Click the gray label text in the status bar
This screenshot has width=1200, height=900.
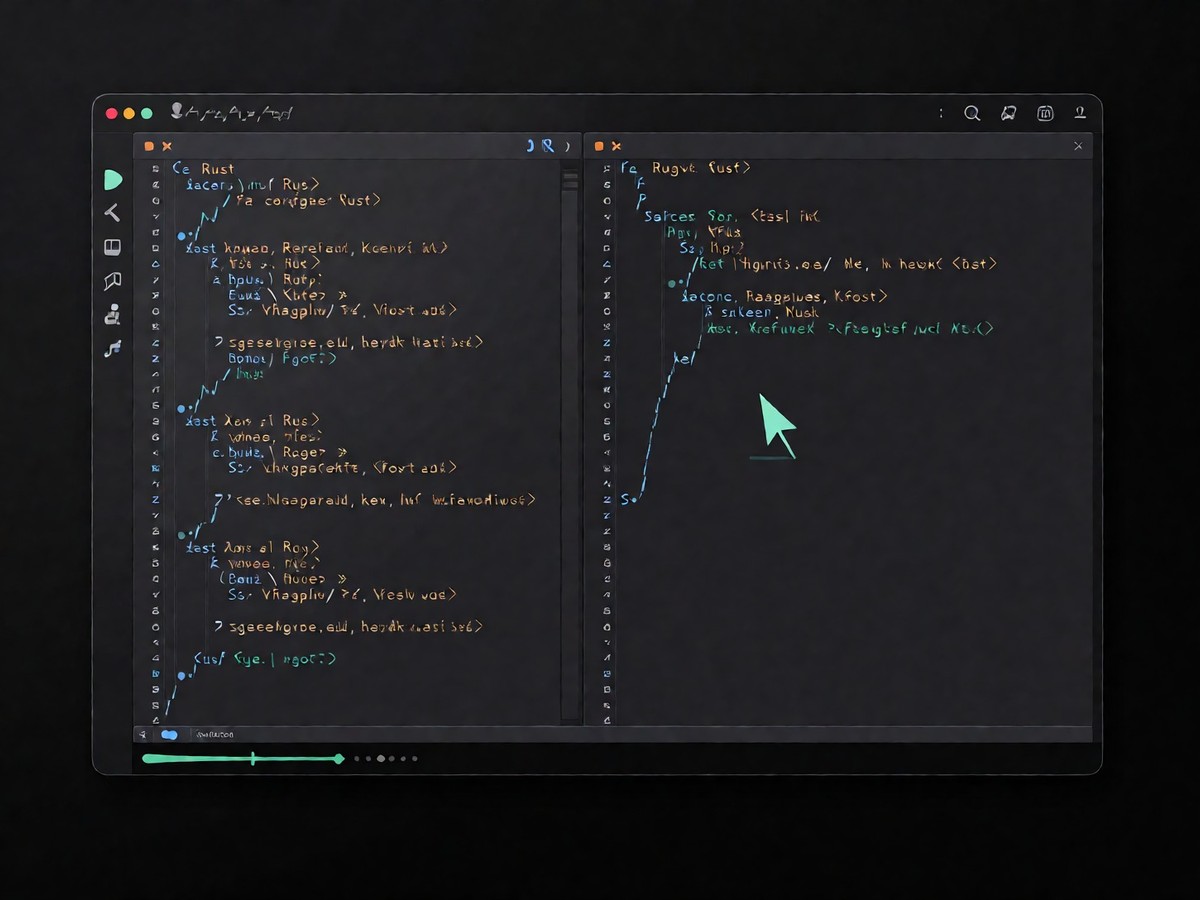(x=215, y=735)
